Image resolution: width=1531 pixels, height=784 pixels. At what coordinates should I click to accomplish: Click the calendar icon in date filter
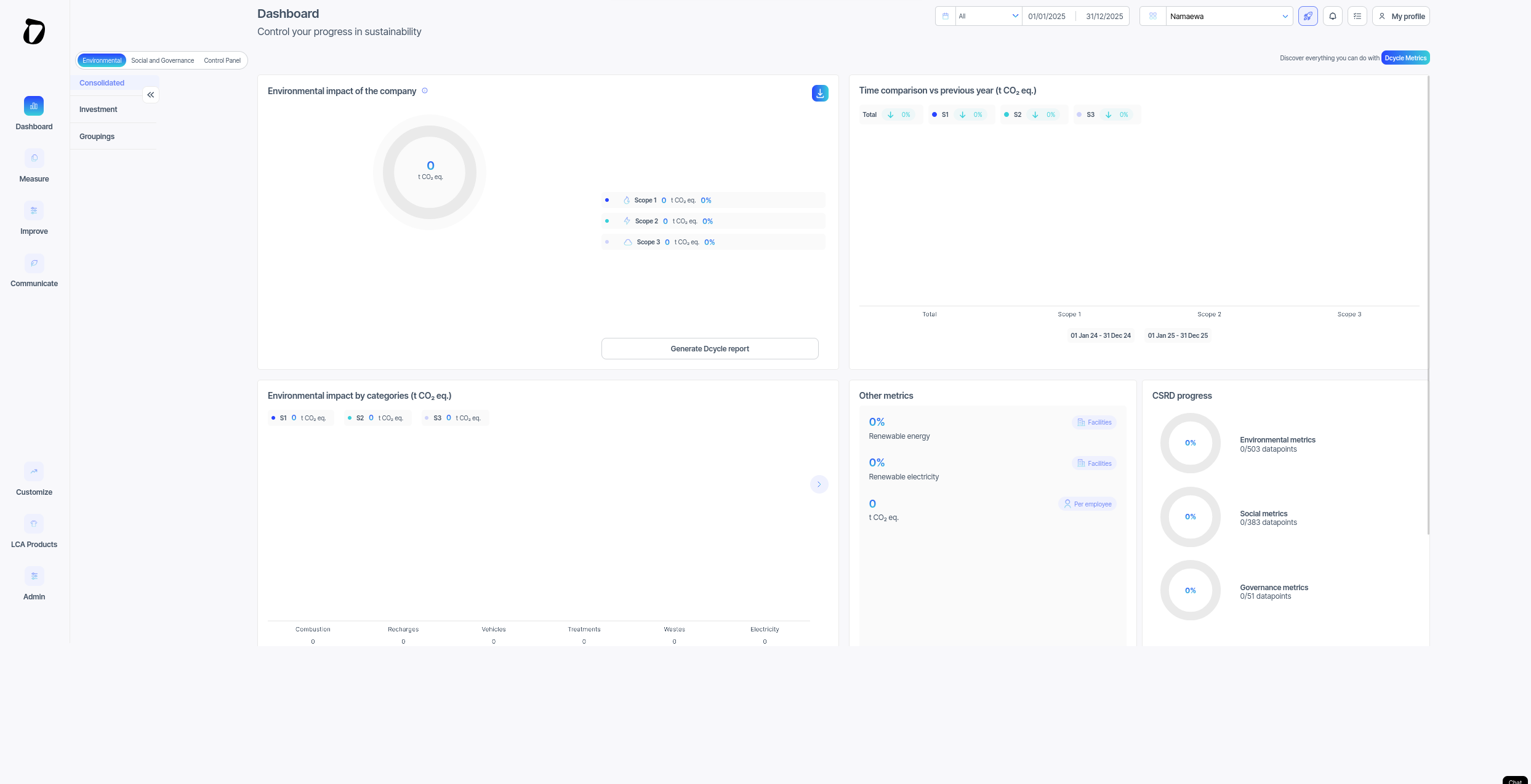tap(946, 16)
